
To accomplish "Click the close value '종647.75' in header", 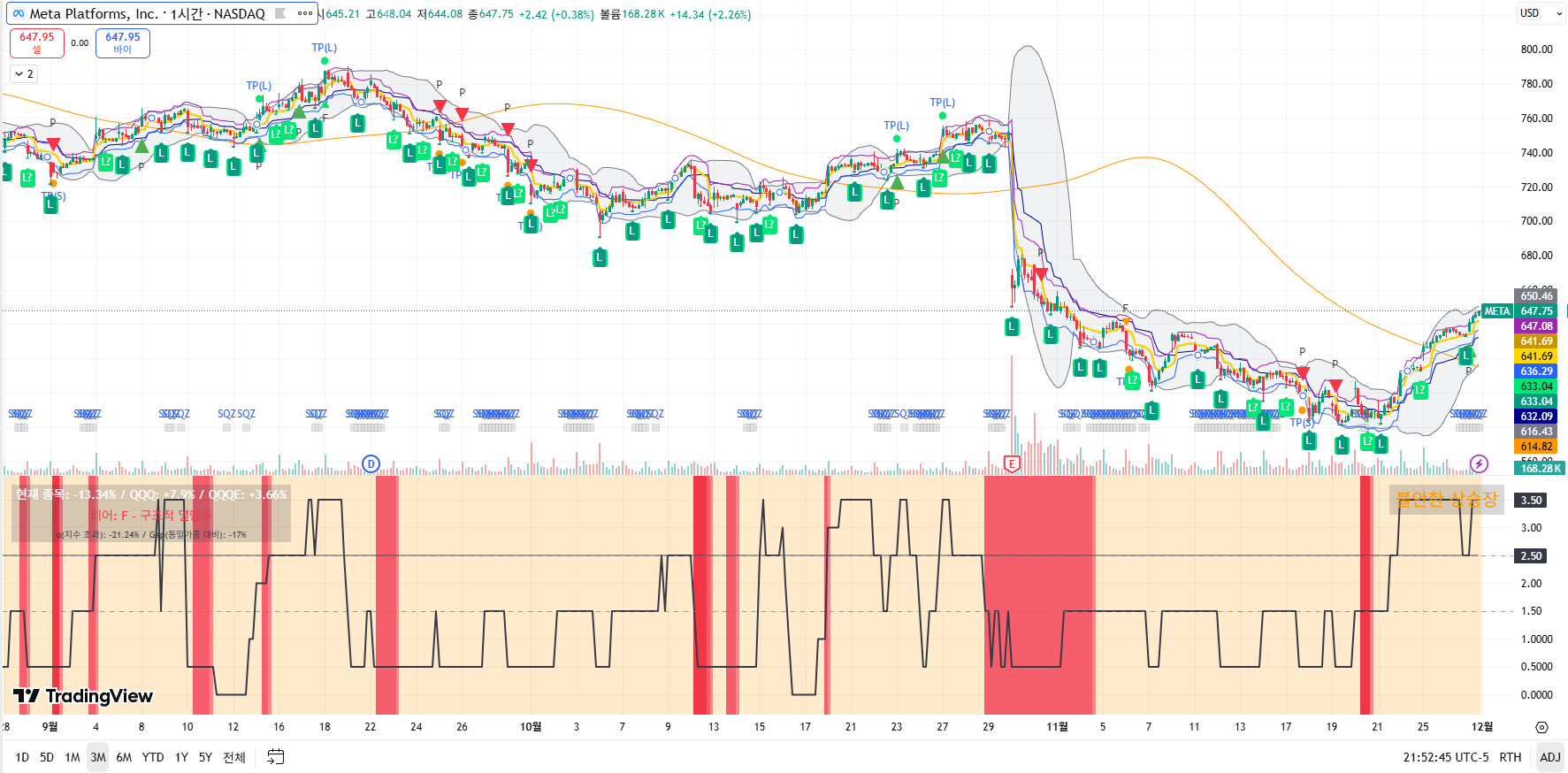I will click(491, 14).
